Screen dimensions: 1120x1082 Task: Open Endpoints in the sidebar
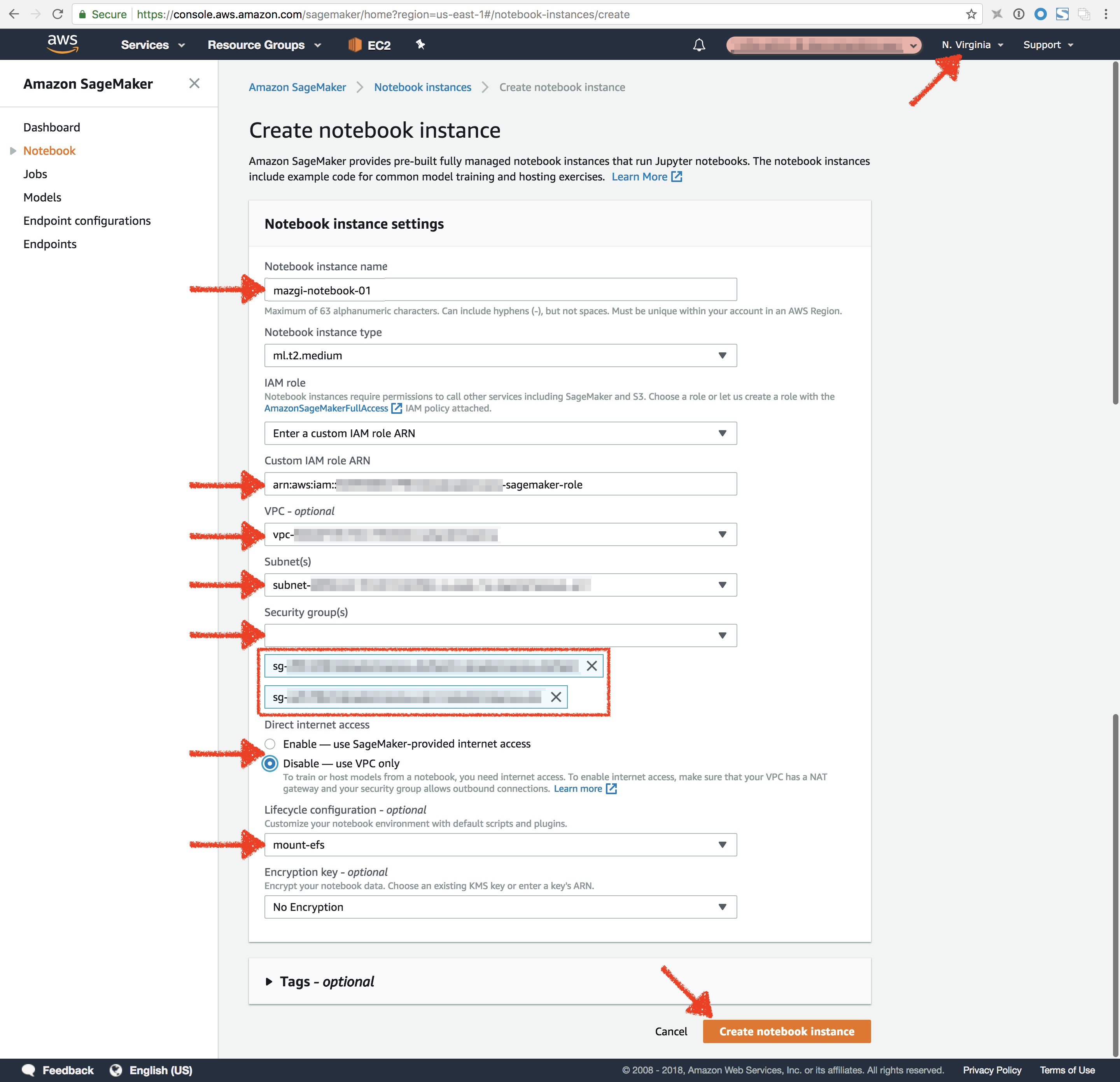tap(50, 244)
